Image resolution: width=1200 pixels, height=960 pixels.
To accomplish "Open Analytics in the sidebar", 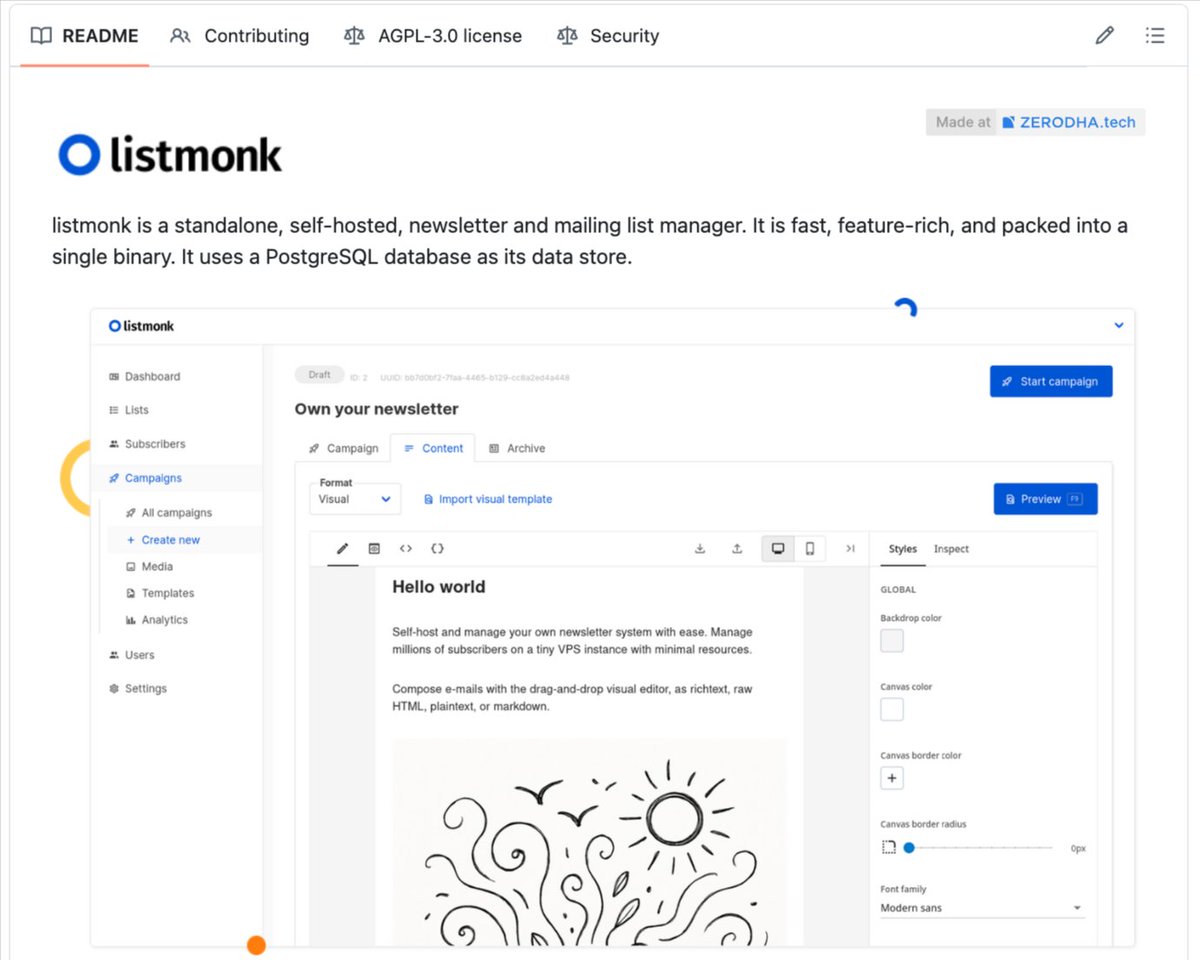I will coord(158,620).
